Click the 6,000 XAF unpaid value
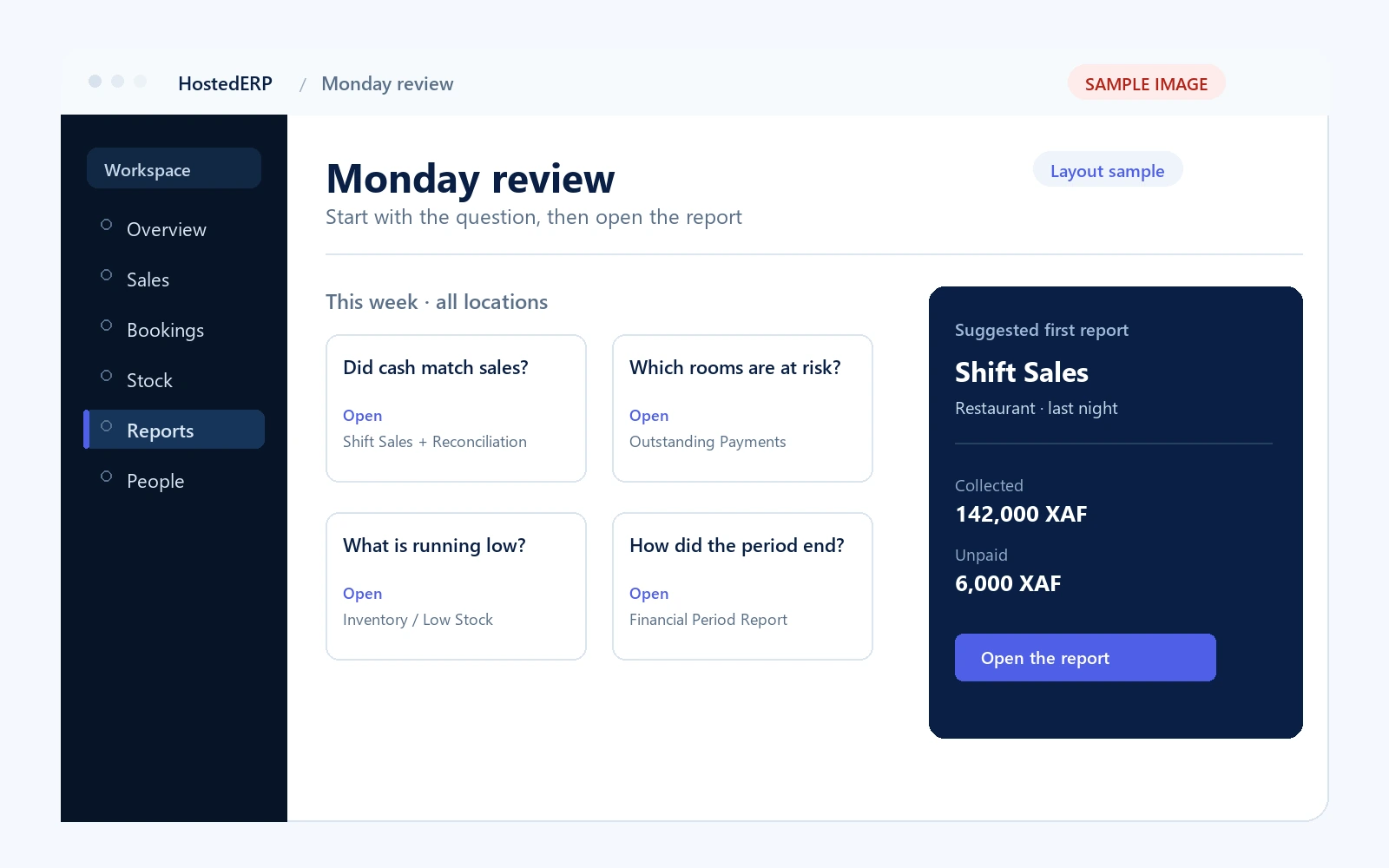 pos(1008,583)
